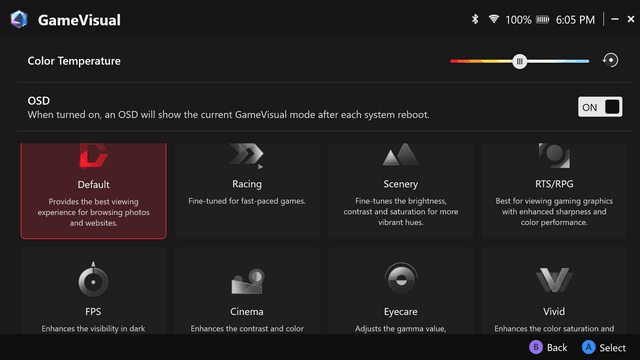Click the FPS crosshair dial icon

(93, 279)
